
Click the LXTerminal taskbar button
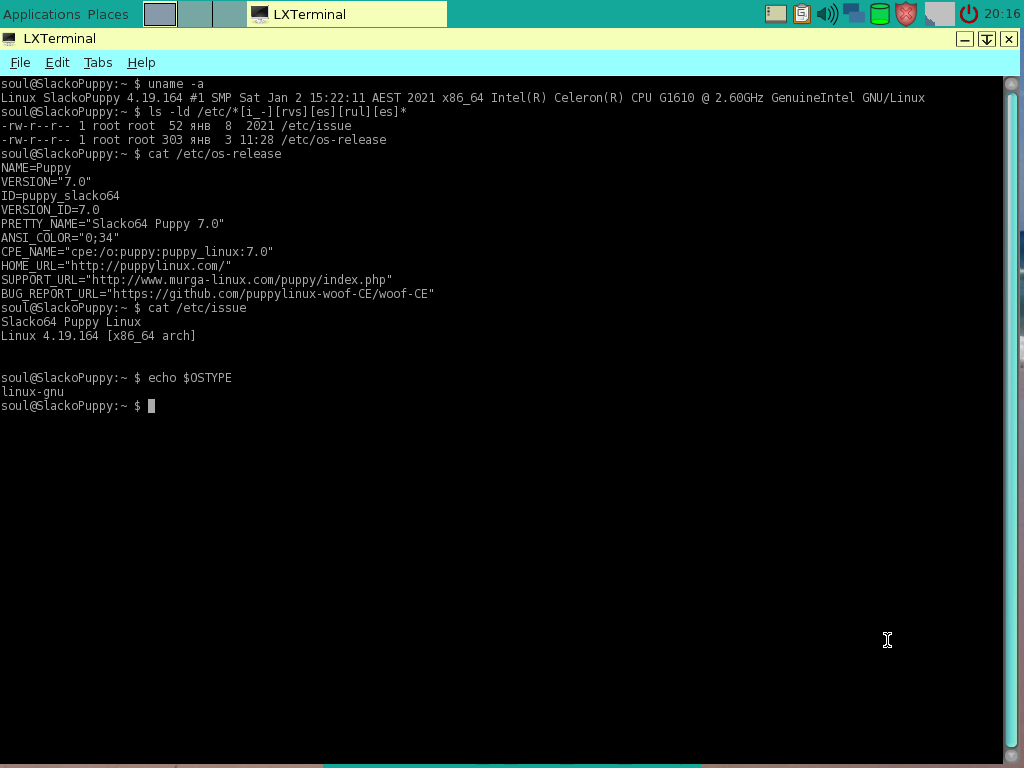pos(347,14)
